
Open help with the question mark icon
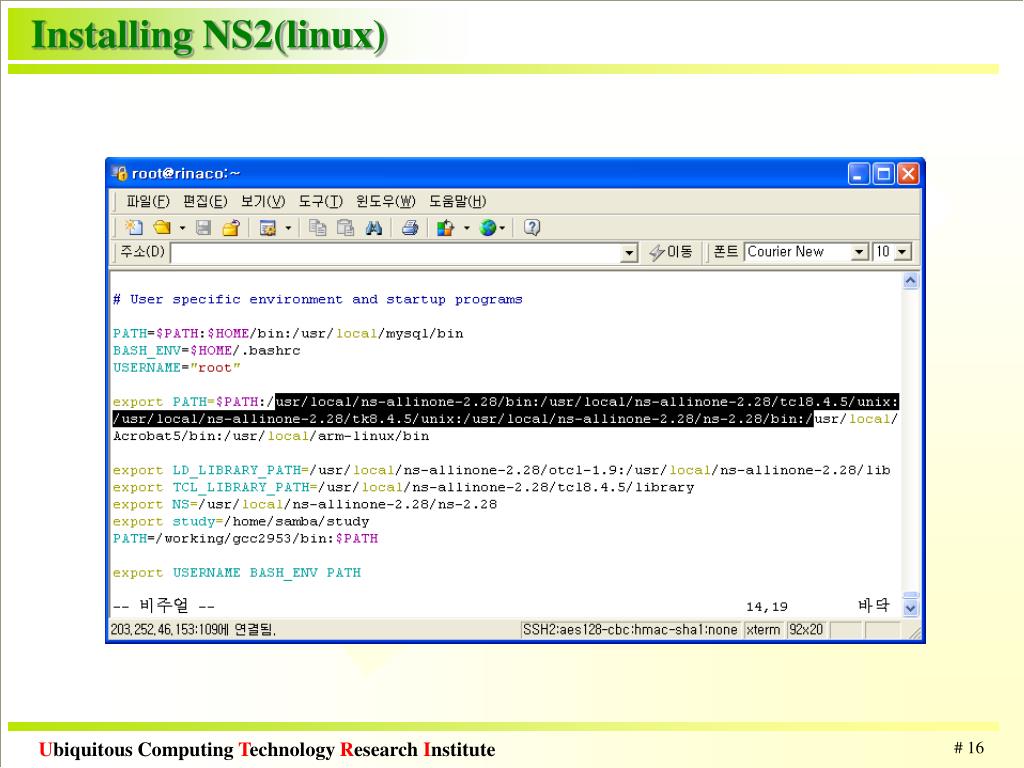click(x=532, y=228)
